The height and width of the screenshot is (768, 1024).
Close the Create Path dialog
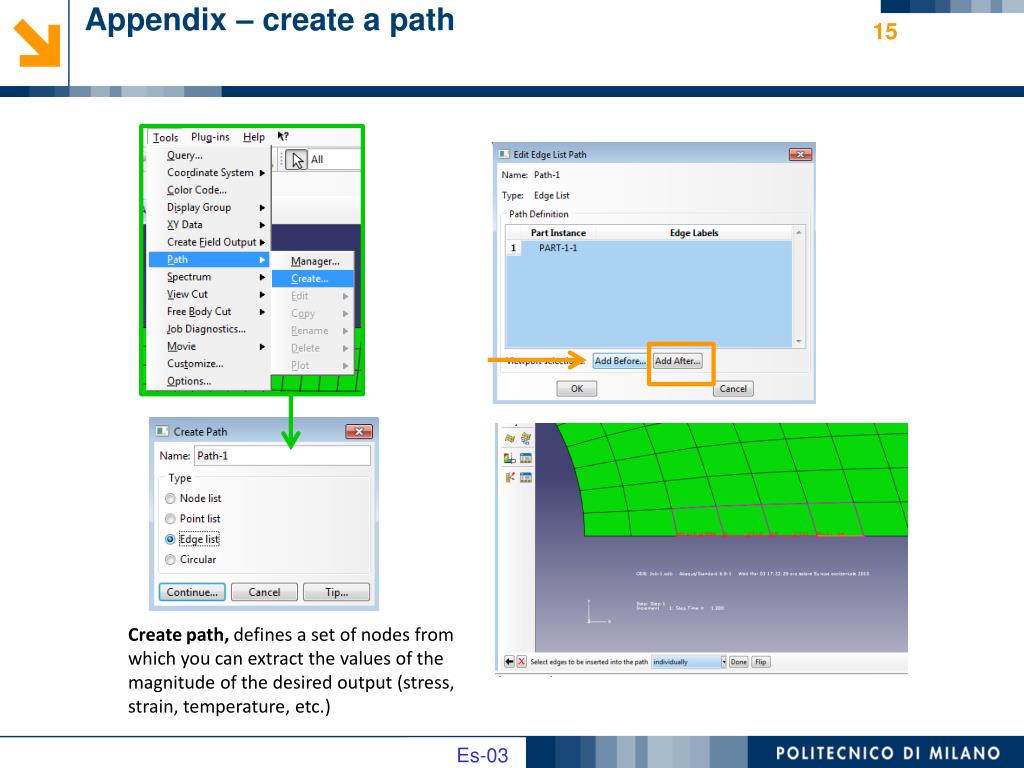point(359,431)
